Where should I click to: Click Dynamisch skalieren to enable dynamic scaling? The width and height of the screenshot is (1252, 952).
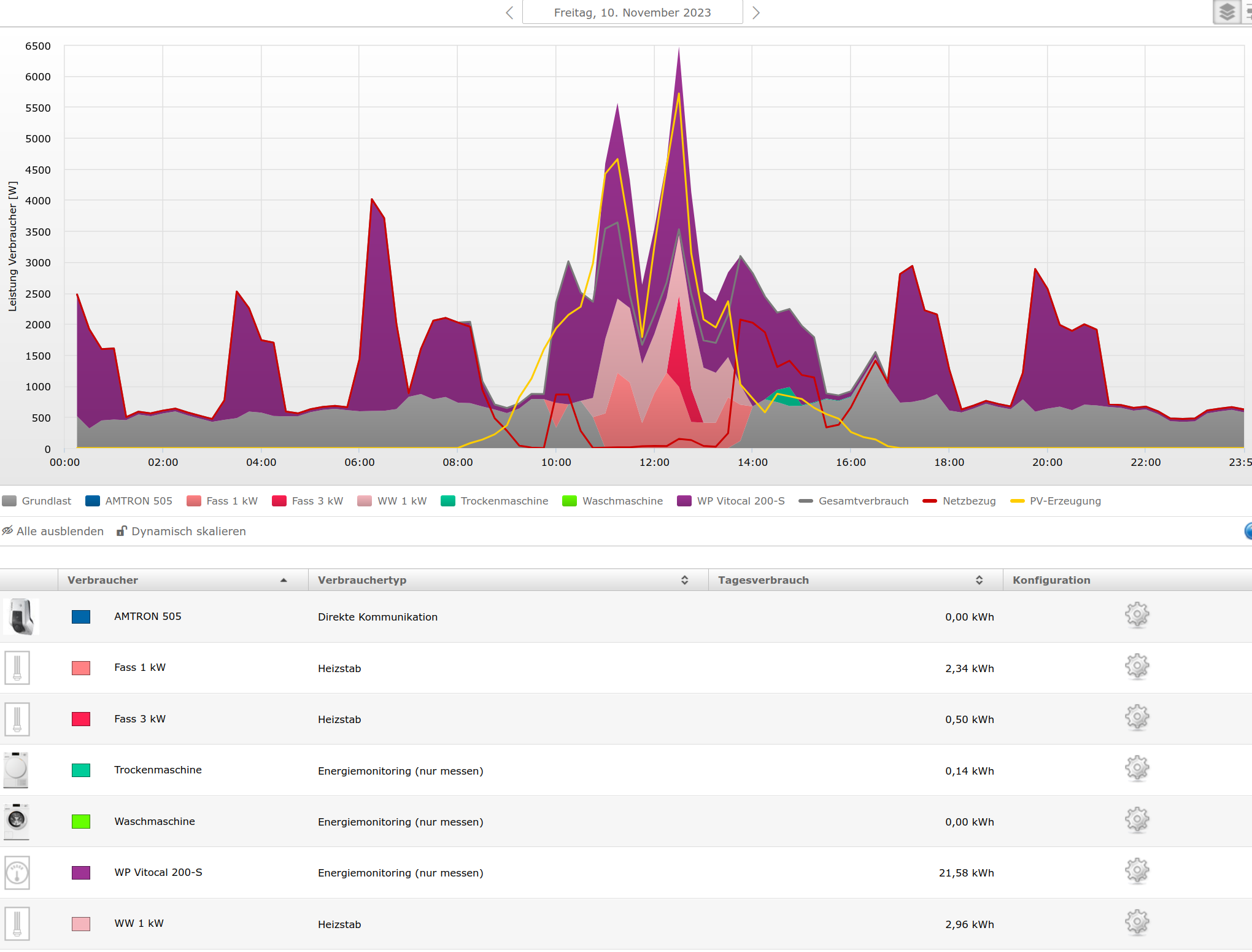coord(181,531)
